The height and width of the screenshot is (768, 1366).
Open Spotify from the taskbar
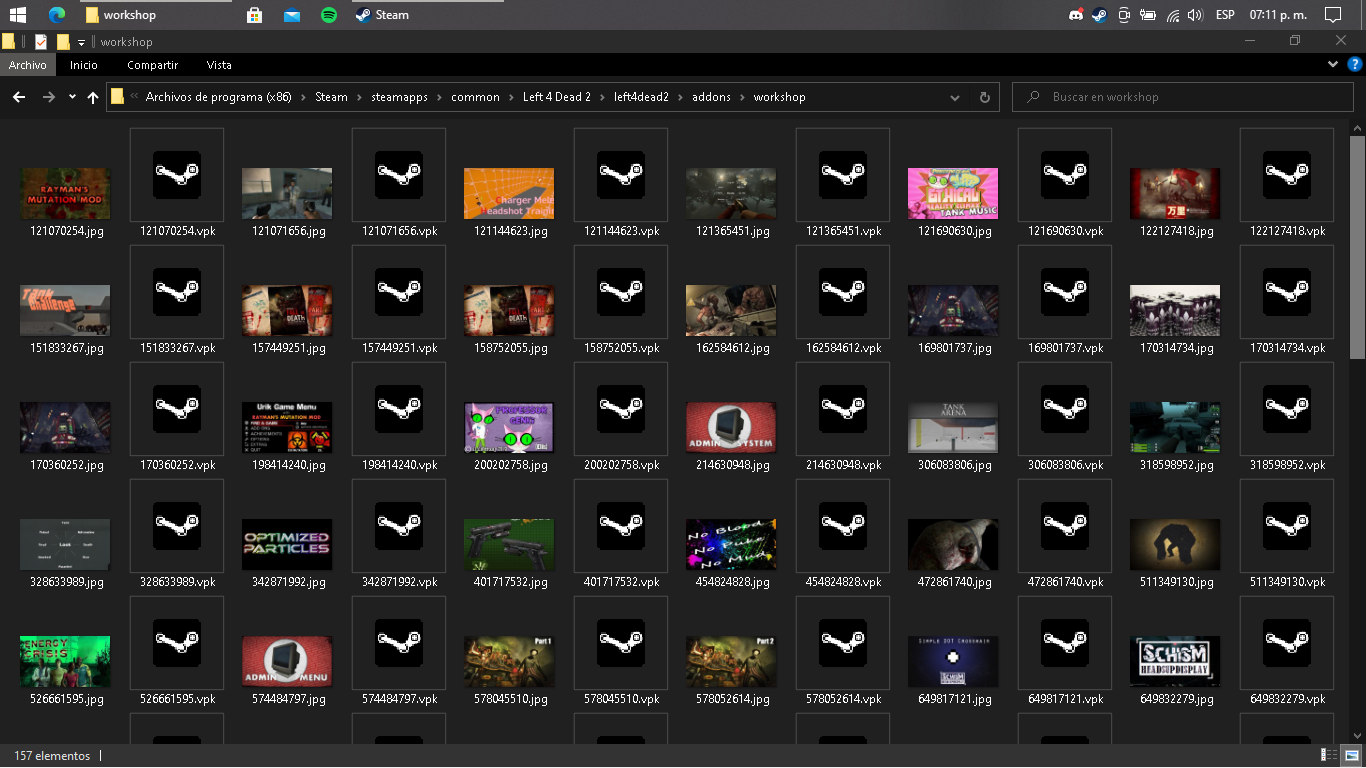(329, 15)
